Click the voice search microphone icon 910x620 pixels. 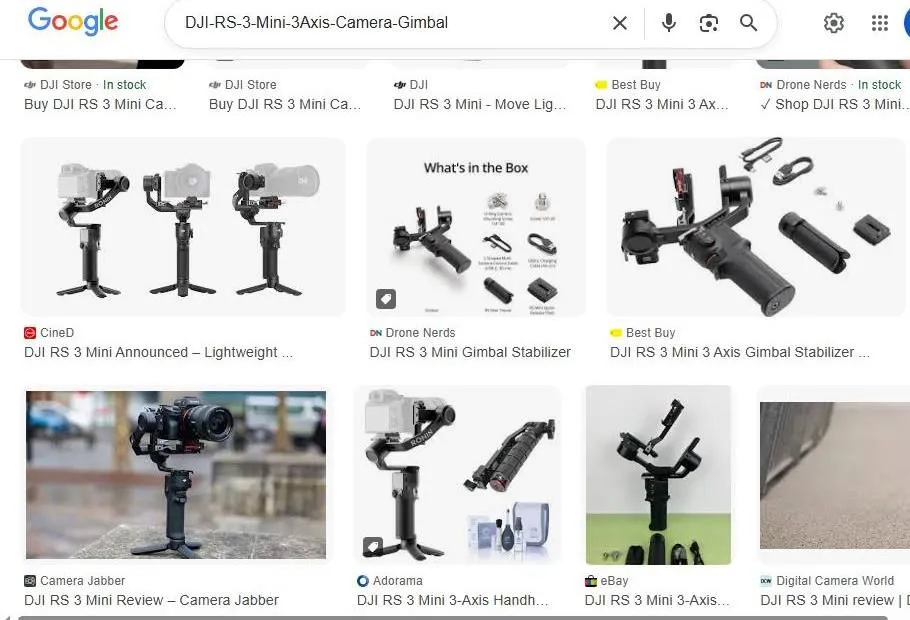[668, 23]
